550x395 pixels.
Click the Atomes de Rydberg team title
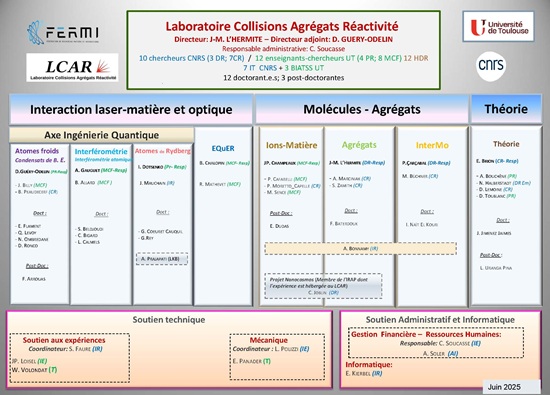[x=163, y=151]
